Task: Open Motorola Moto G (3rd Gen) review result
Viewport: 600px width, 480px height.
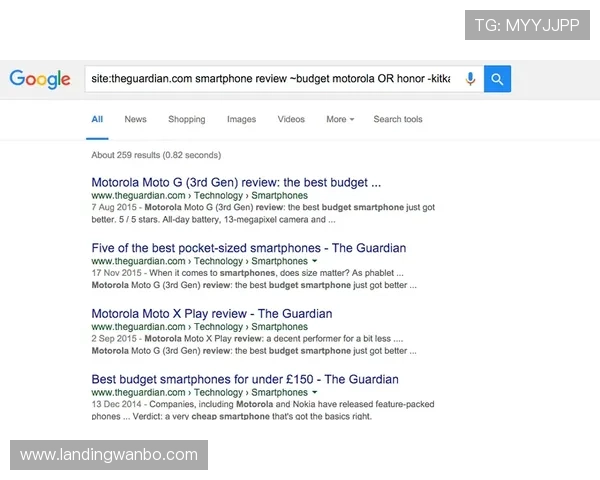Action: tap(236, 183)
